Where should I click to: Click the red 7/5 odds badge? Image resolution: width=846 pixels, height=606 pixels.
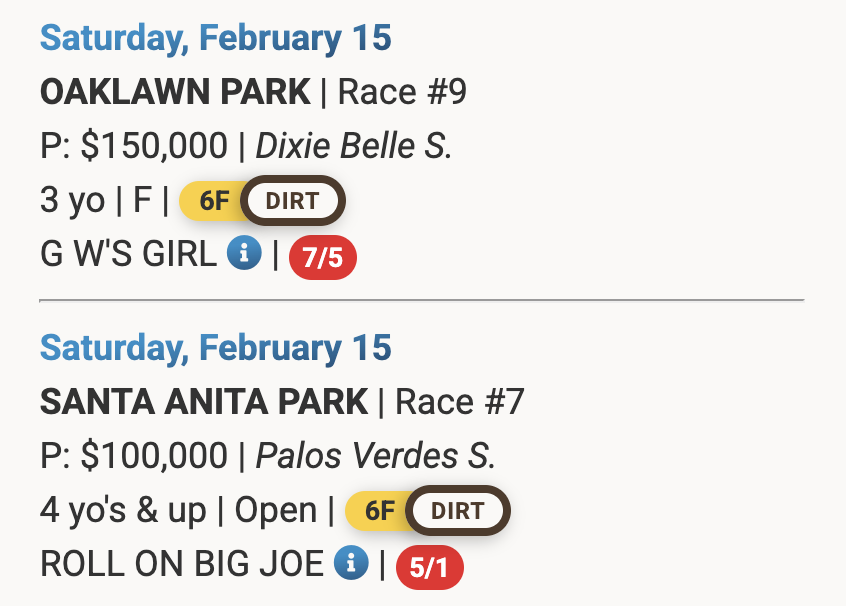tap(322, 258)
